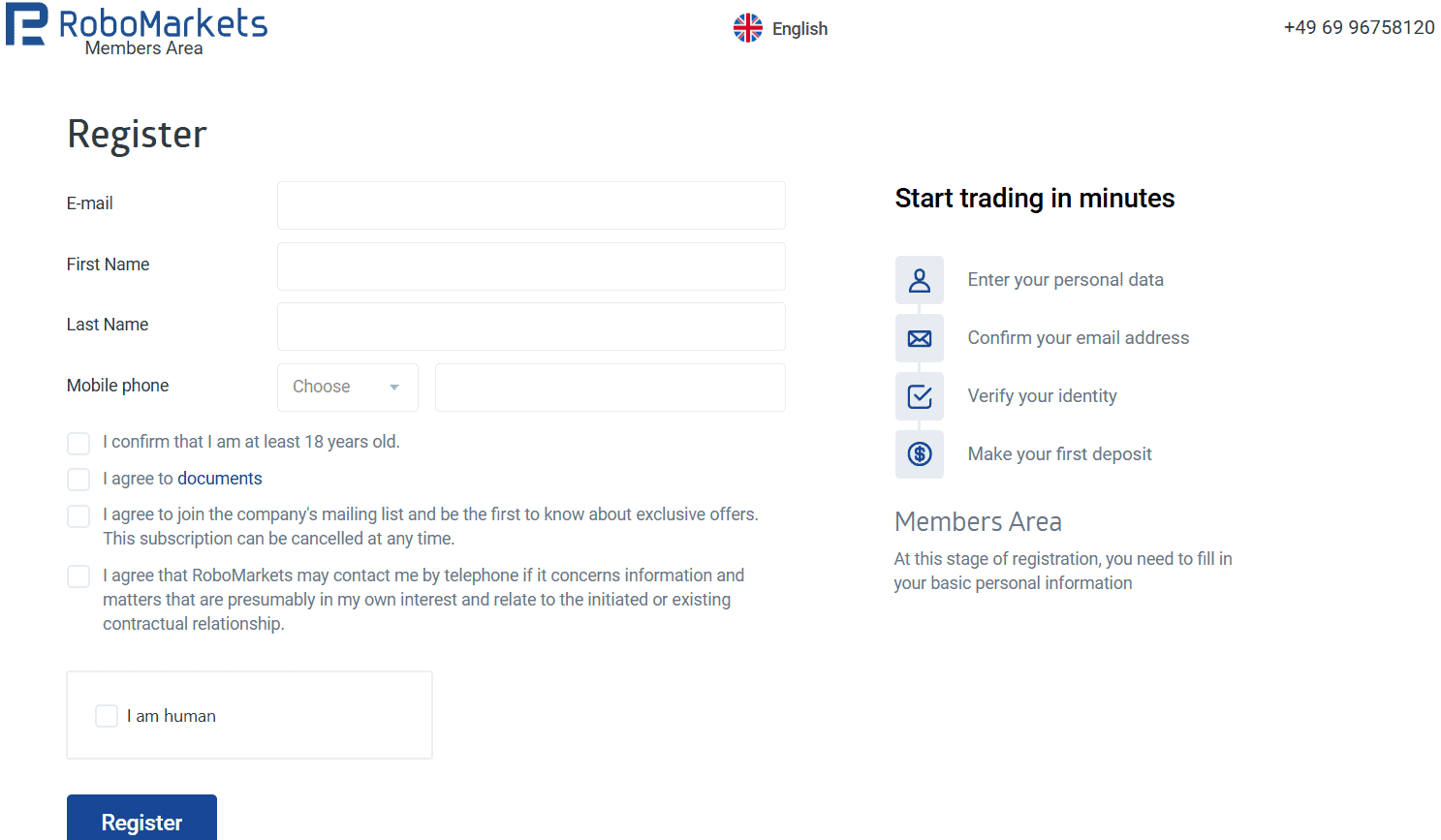Screen dimensions: 1441x840
Task: Click the email confirmation envelope icon
Action: pyautogui.click(x=919, y=337)
